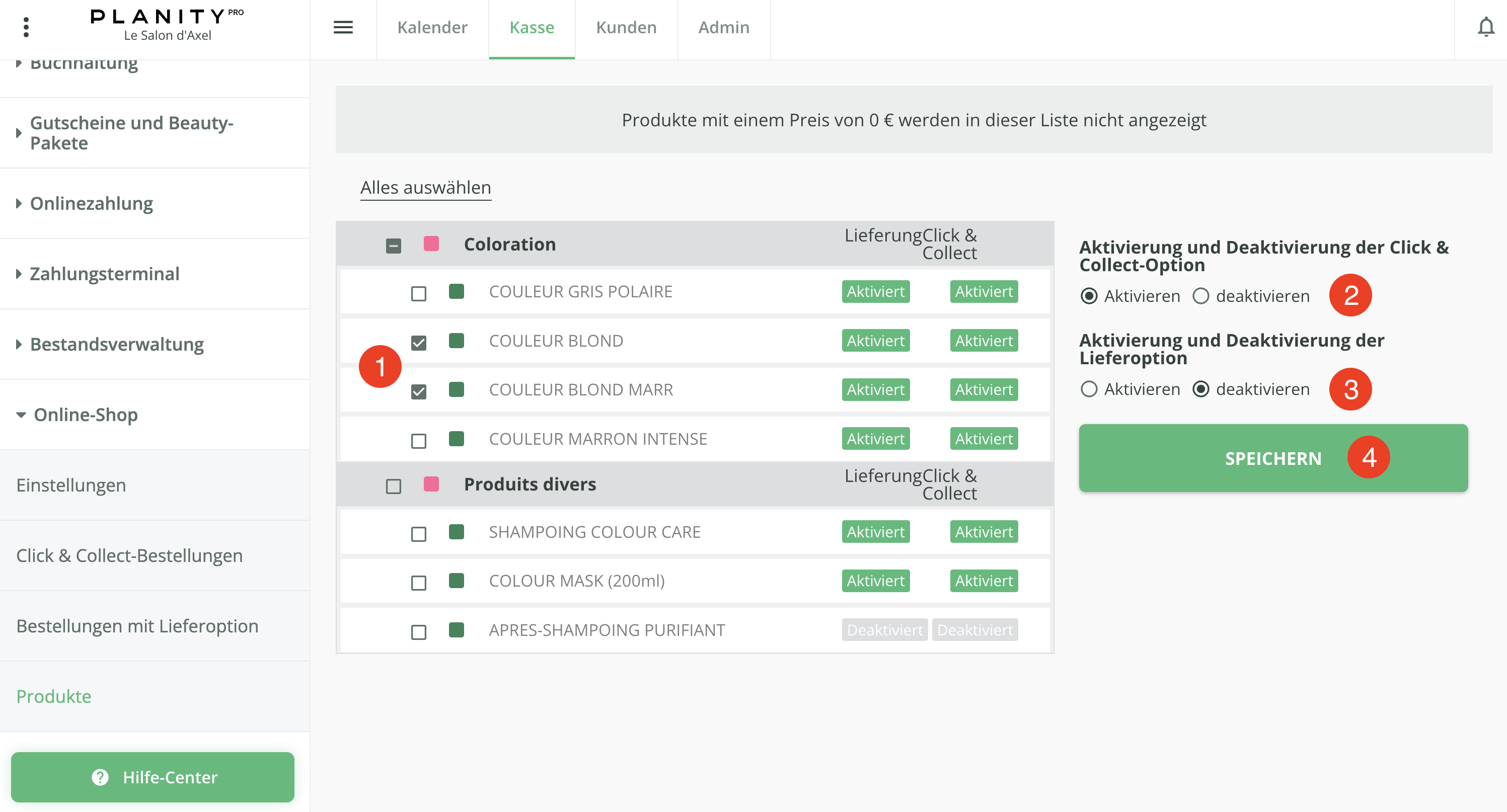Click the three-dot vertical menu icon
This screenshot has width=1507, height=812.
[26, 28]
